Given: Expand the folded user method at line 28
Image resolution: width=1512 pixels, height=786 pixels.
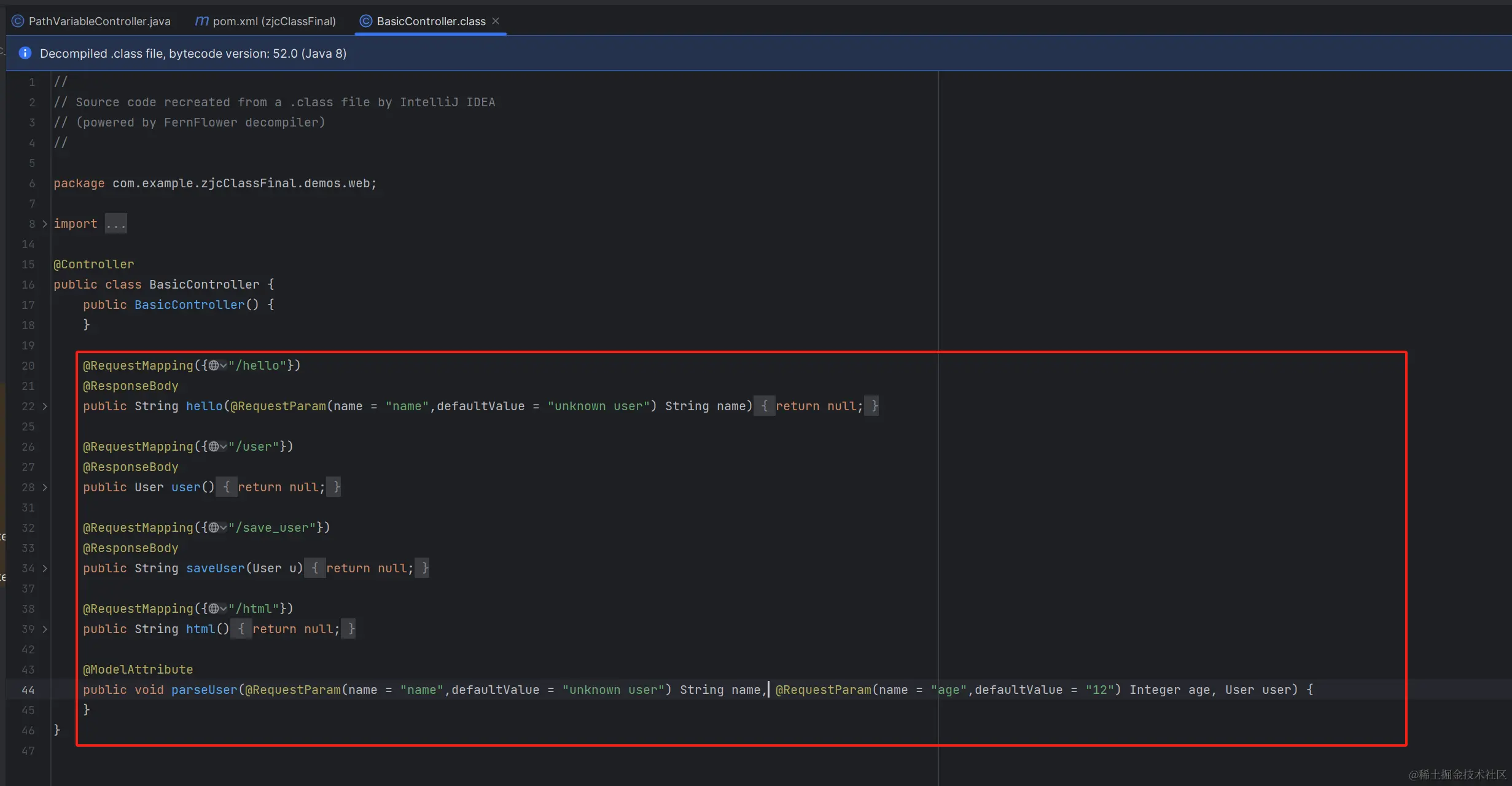Looking at the screenshot, I should pyautogui.click(x=45, y=488).
